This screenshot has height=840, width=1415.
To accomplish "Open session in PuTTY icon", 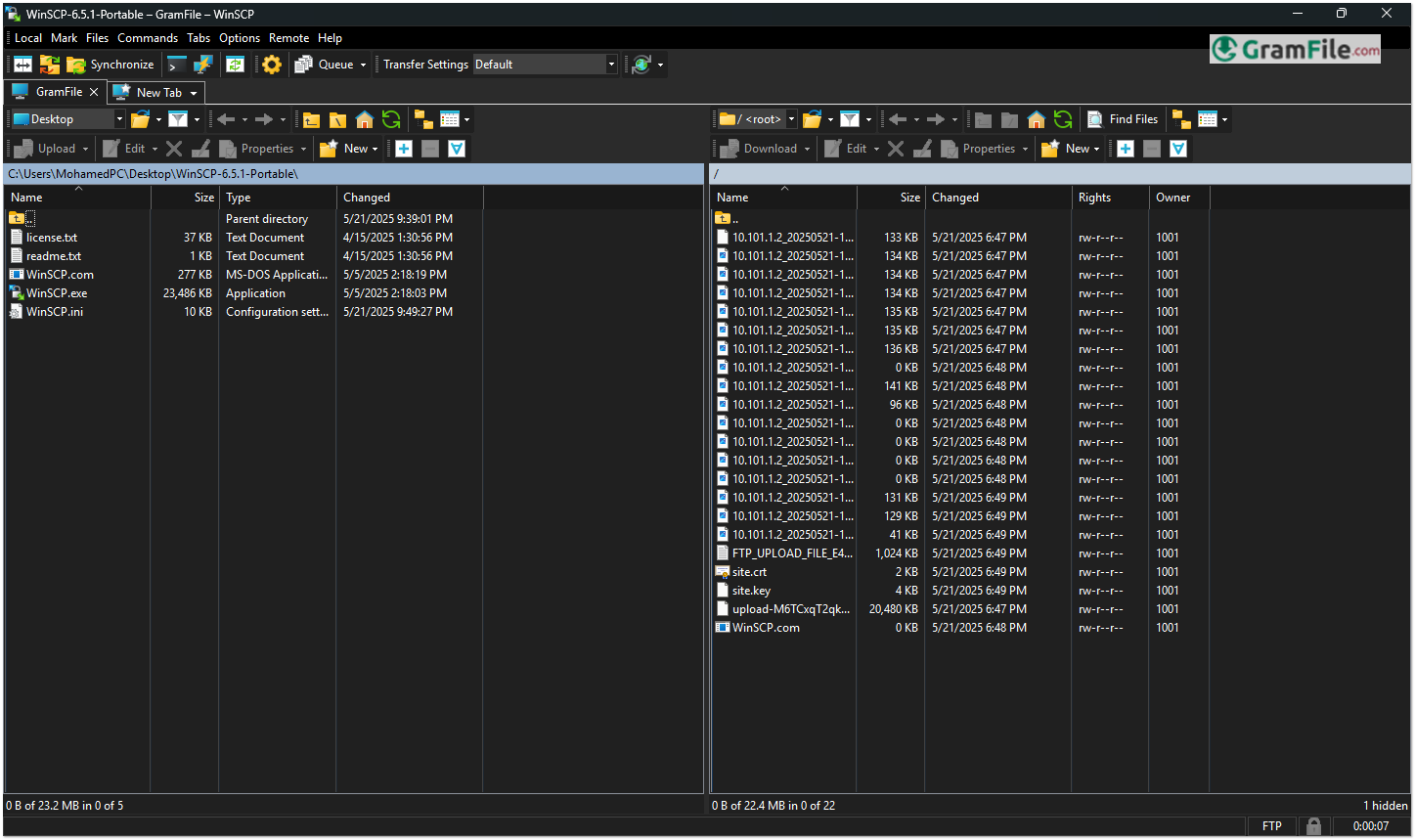I will 203,65.
